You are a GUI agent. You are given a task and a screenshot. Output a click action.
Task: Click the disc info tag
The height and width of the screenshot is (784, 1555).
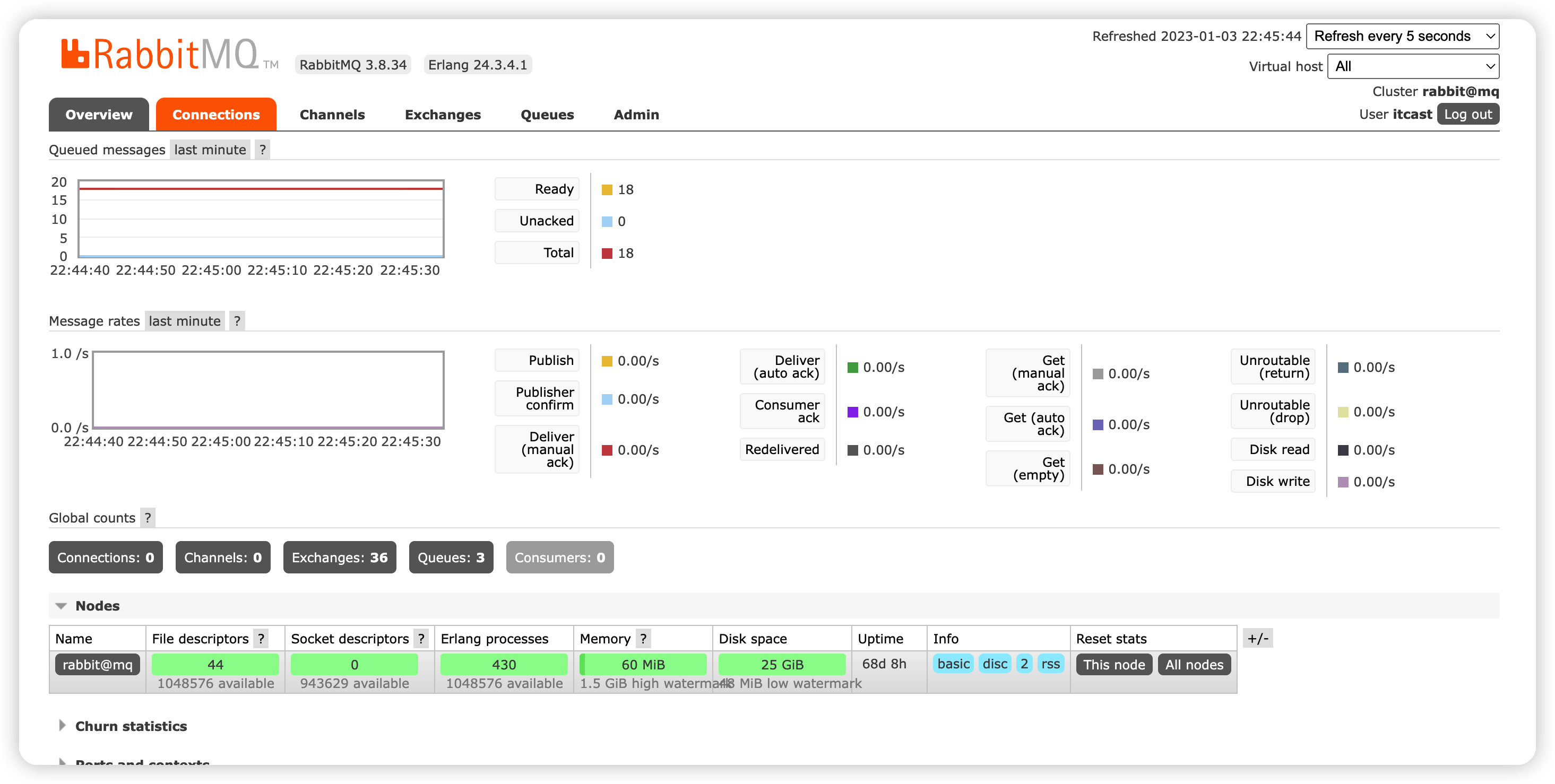(995, 664)
